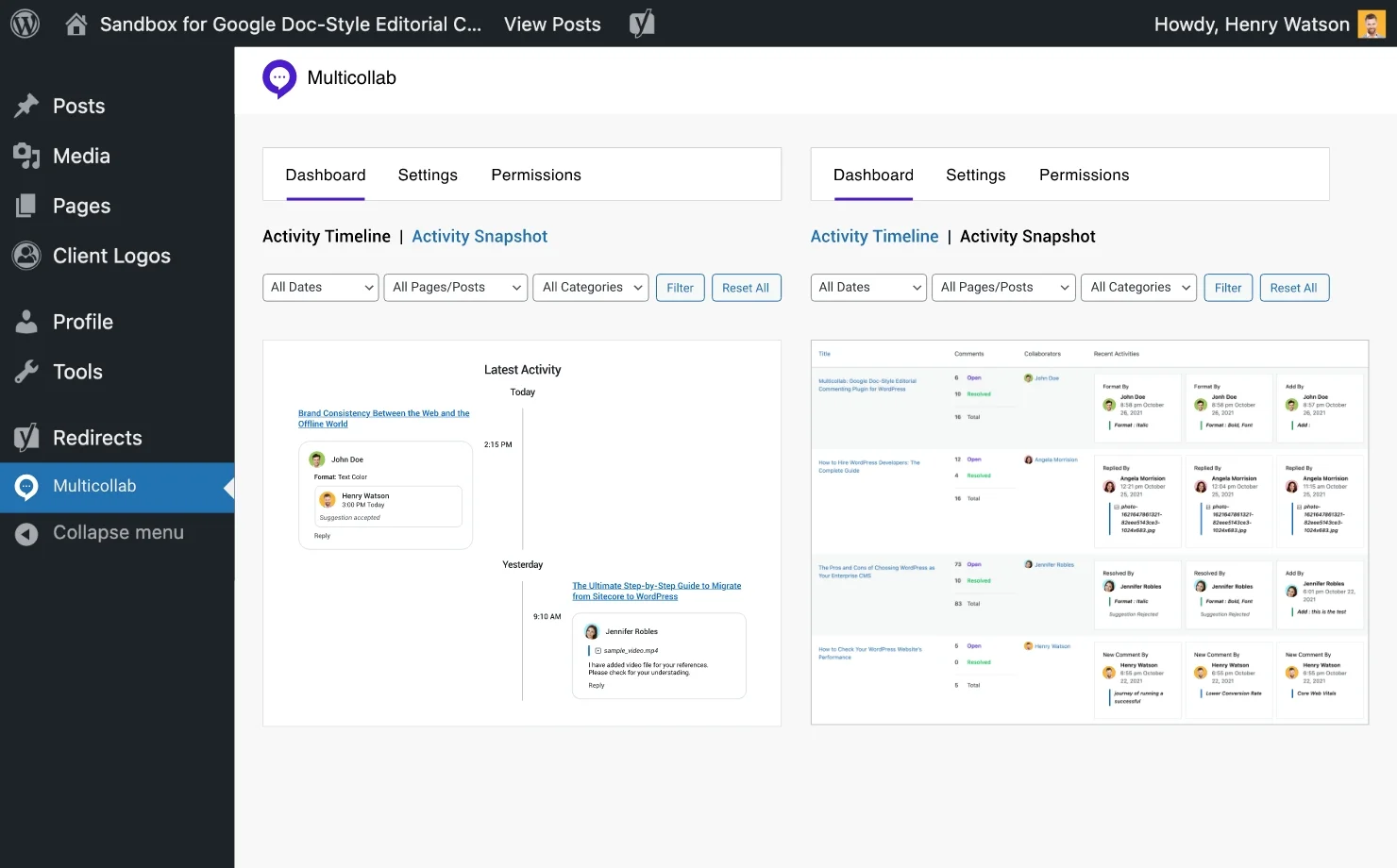Open the Multicollab Google Doc-Style Editorial title link
The height and width of the screenshot is (868, 1397).
pyautogui.click(x=867, y=385)
